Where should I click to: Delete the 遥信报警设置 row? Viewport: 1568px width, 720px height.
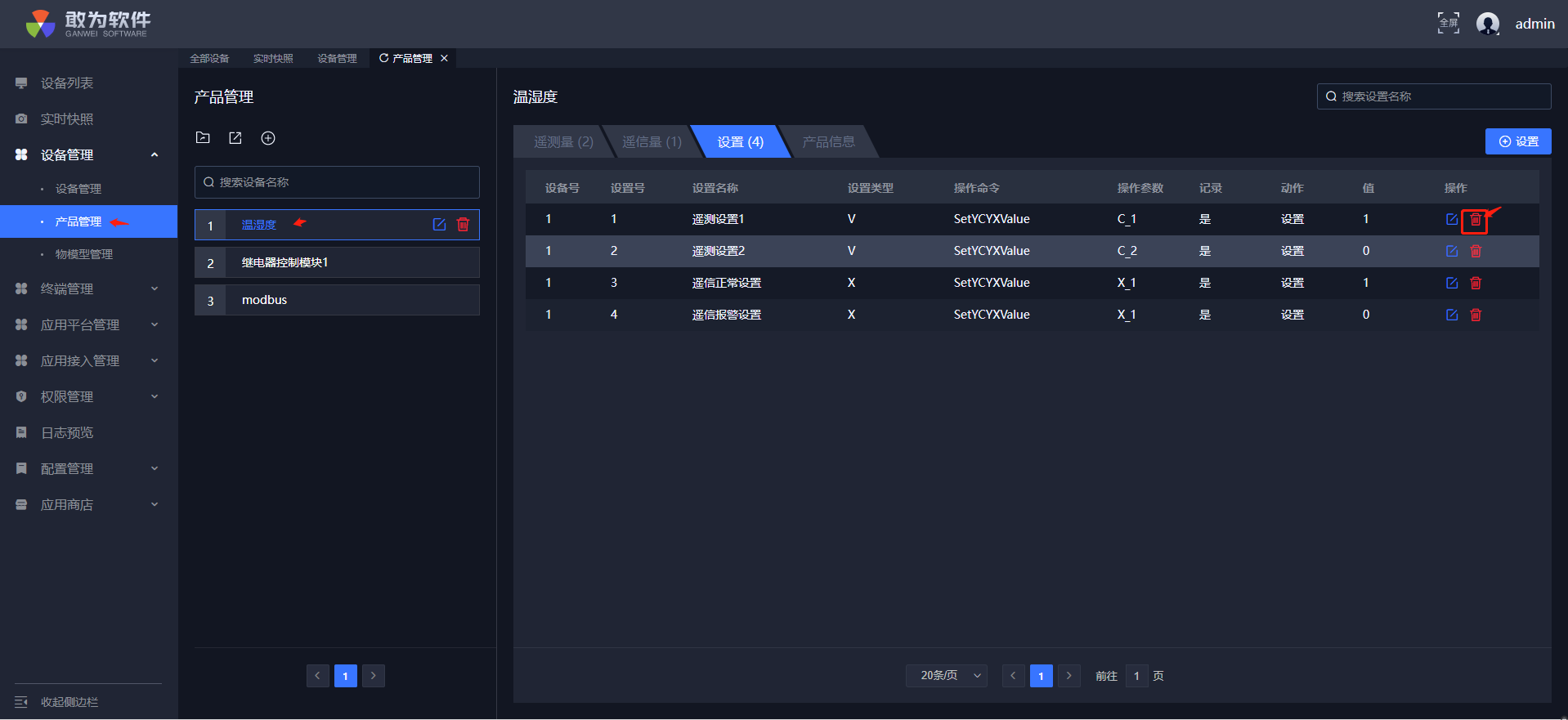[x=1476, y=315]
